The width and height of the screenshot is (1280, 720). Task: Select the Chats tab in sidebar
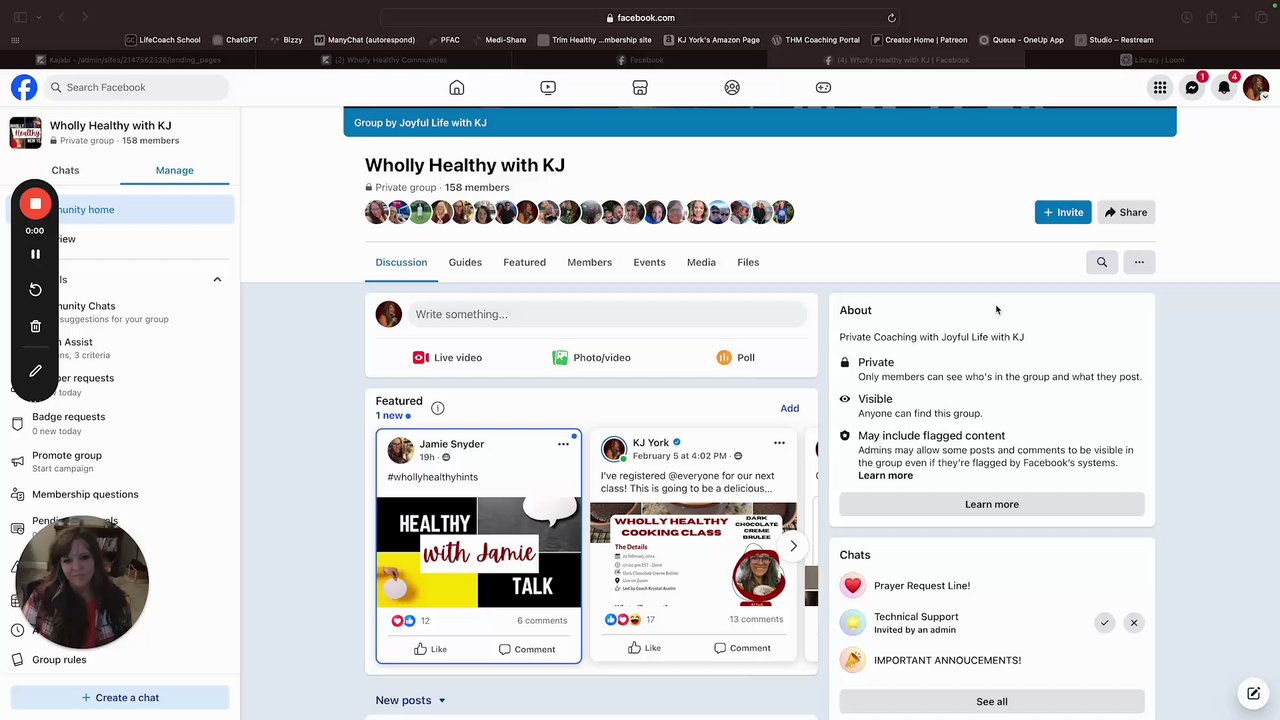65,170
